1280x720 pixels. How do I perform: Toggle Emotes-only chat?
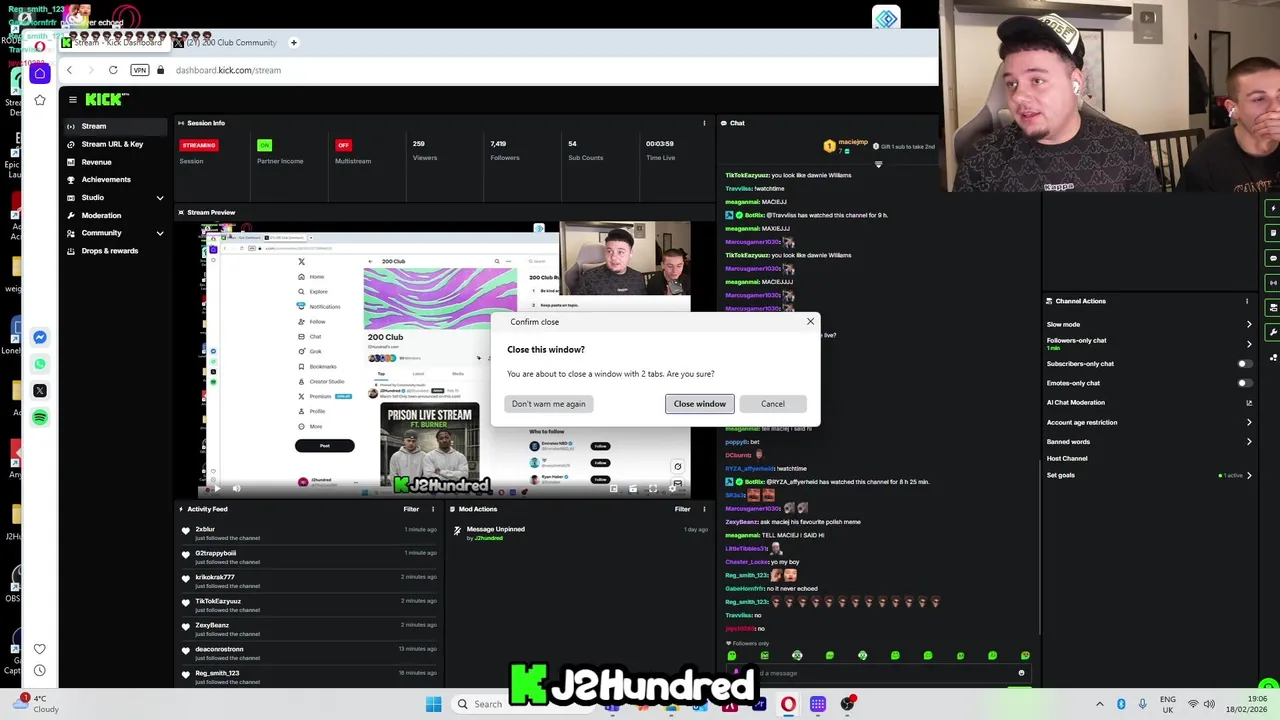(1245, 383)
